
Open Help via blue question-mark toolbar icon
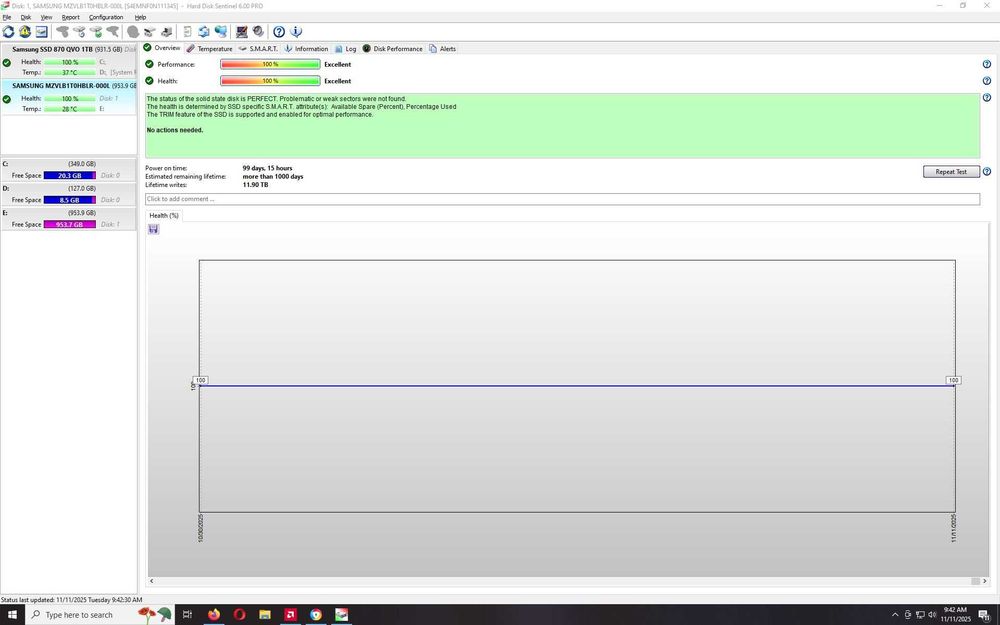(279, 31)
